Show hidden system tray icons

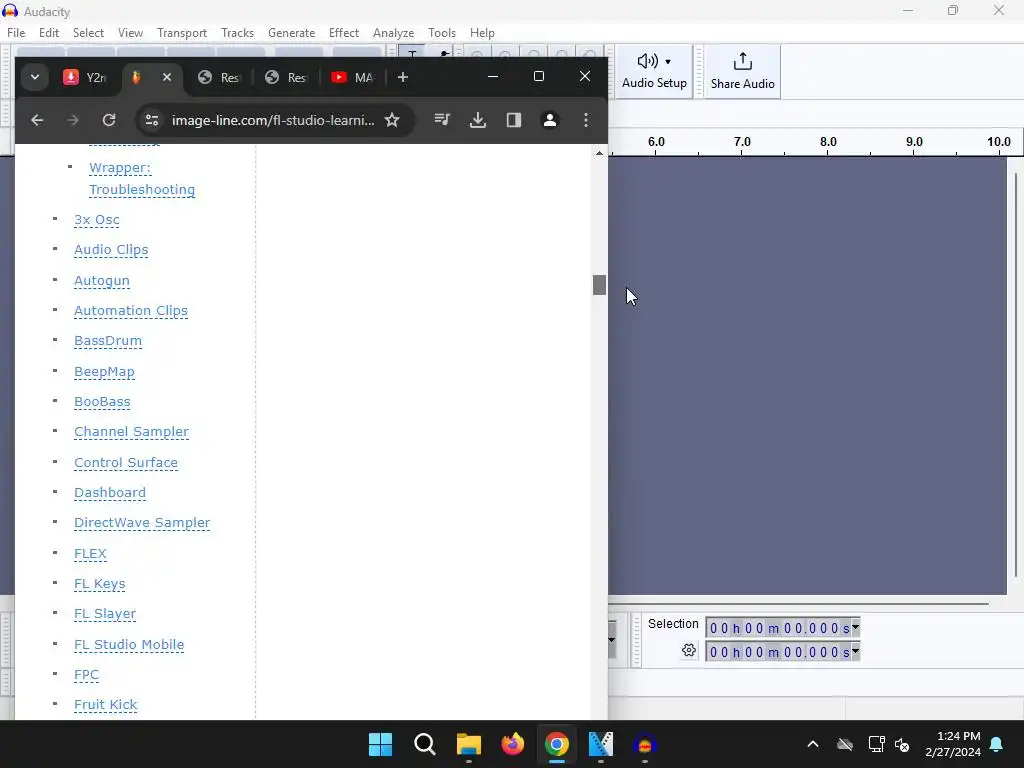[813, 744]
